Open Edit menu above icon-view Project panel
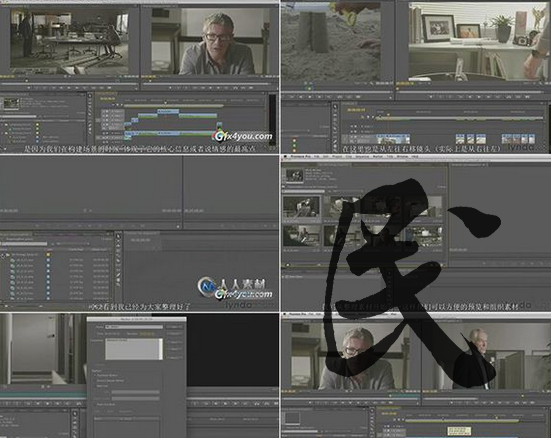This screenshot has height=438, width=551. (x=325, y=156)
